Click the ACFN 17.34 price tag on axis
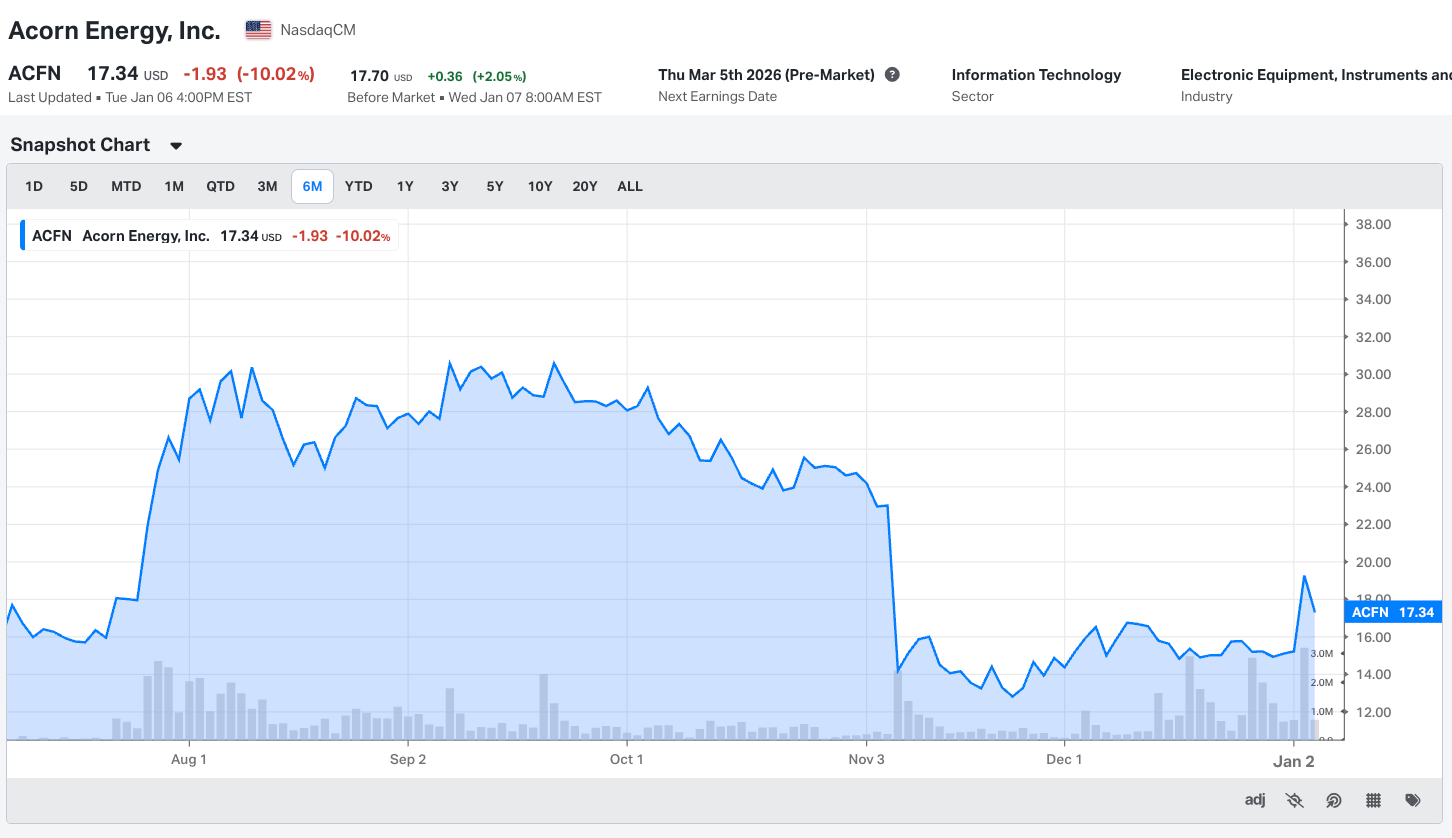1452x838 pixels. coord(1393,612)
